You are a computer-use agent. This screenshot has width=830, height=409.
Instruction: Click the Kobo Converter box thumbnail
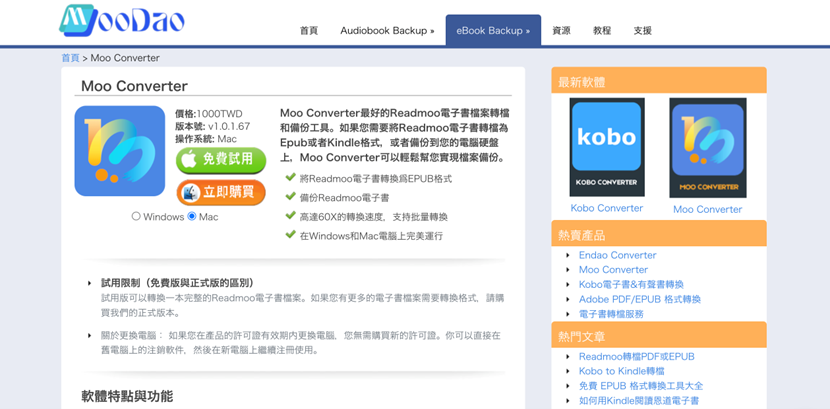[607, 147]
